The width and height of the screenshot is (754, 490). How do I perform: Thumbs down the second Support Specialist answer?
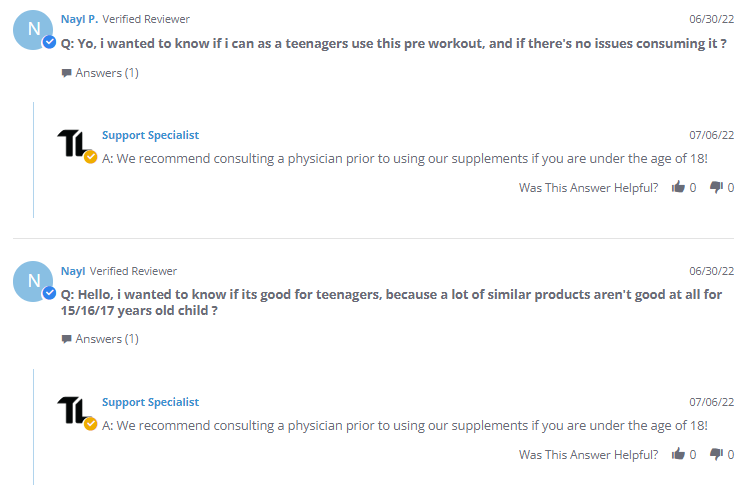tap(716, 455)
